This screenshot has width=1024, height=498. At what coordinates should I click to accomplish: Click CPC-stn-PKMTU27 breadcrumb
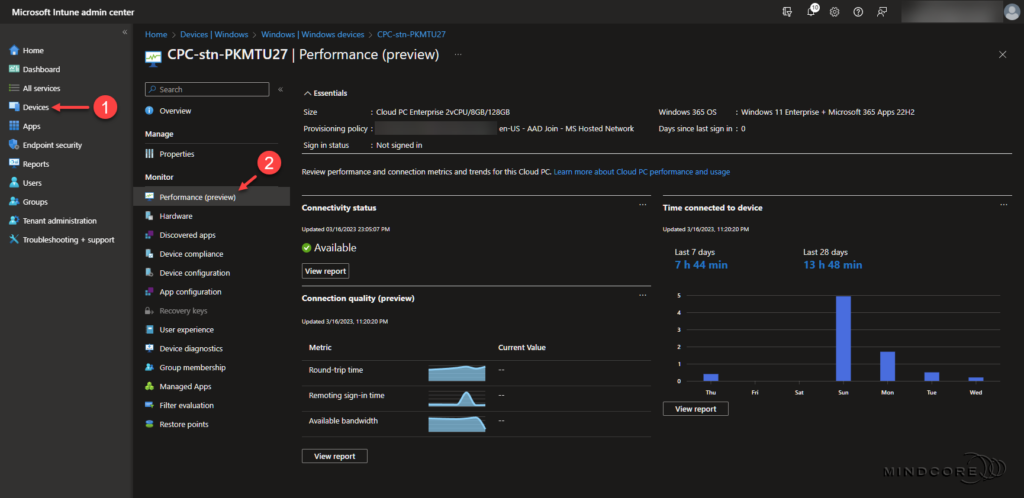coord(411,34)
